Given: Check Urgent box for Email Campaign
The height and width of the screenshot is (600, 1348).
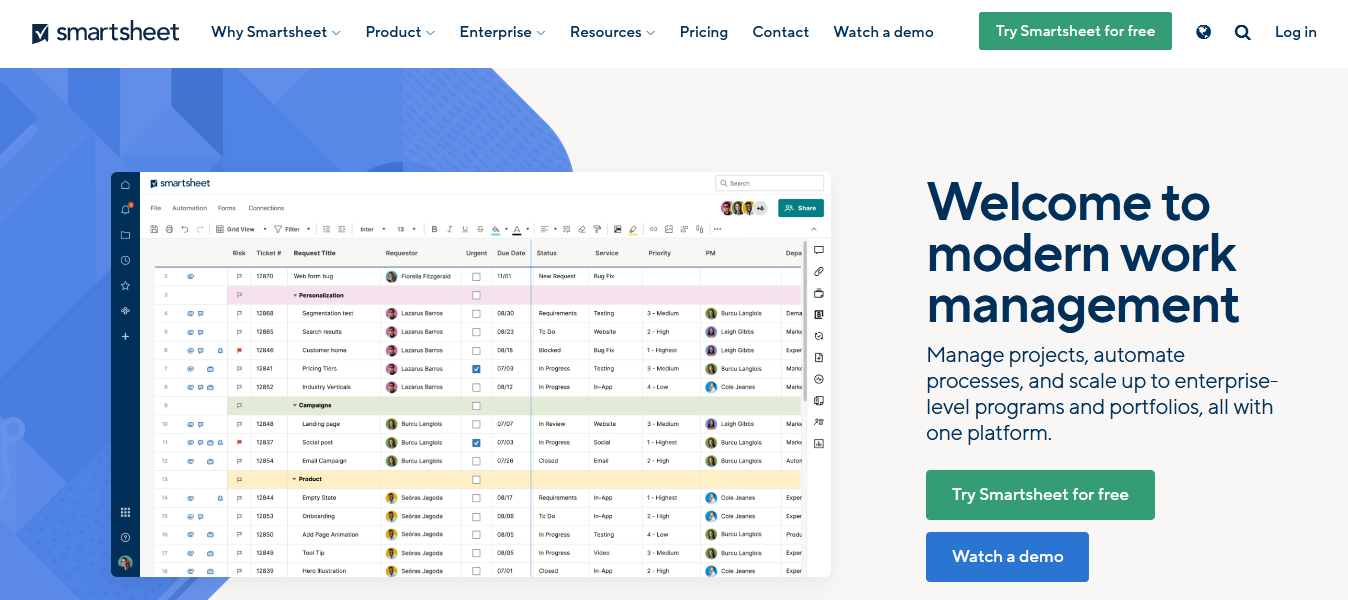Looking at the screenshot, I should [x=476, y=461].
